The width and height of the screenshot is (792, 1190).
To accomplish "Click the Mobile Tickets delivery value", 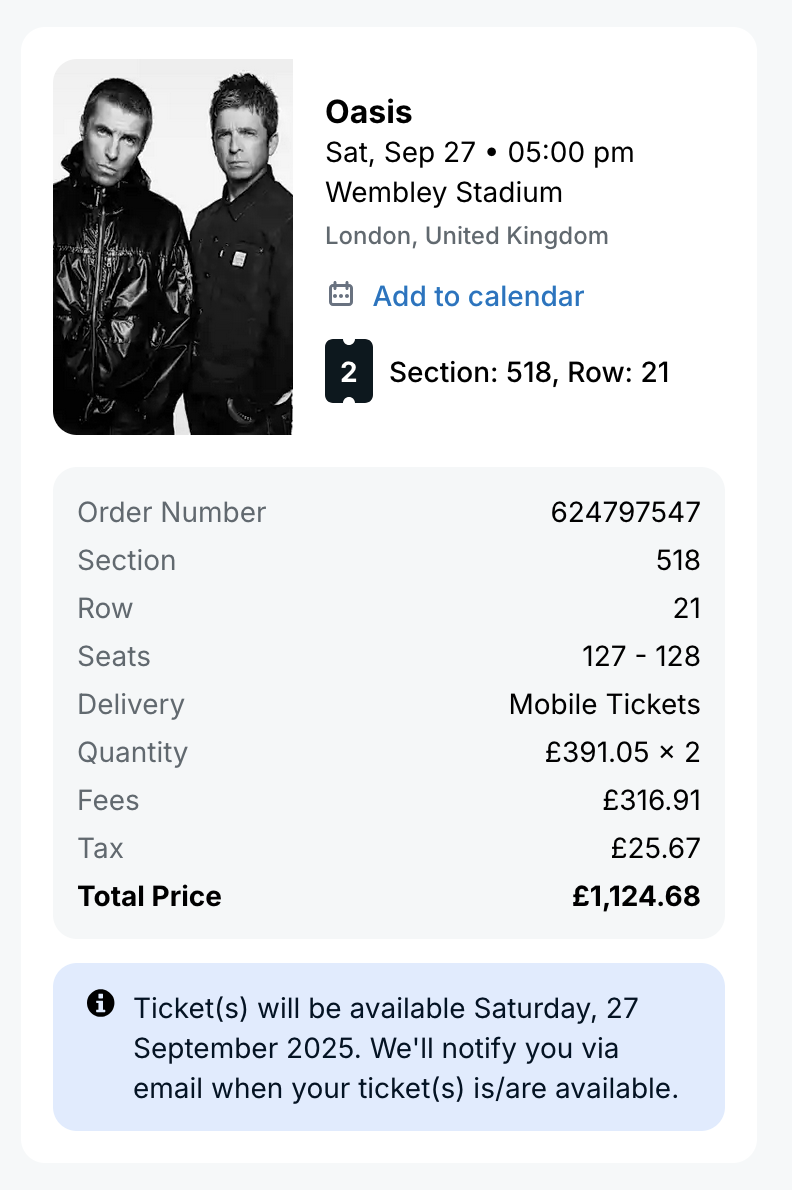I will [x=604, y=704].
